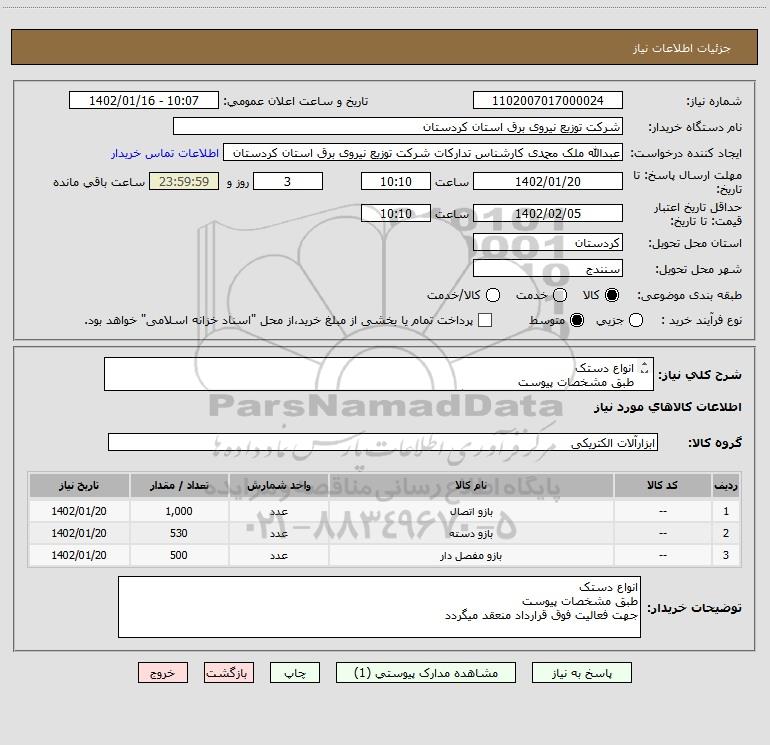Toggle the اسناد خزانه اسلامی payment checkbox

tap(485, 320)
